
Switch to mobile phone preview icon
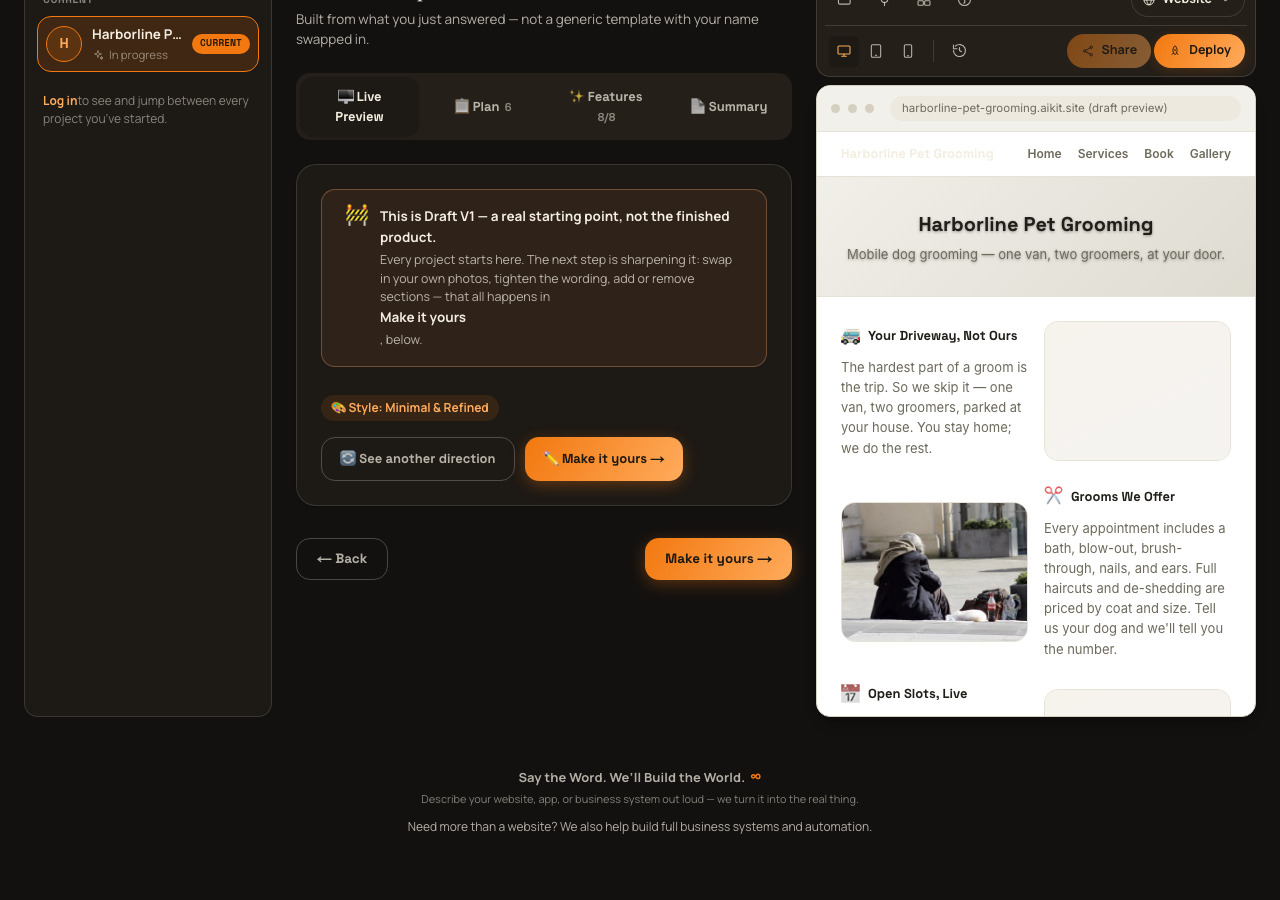coord(908,51)
